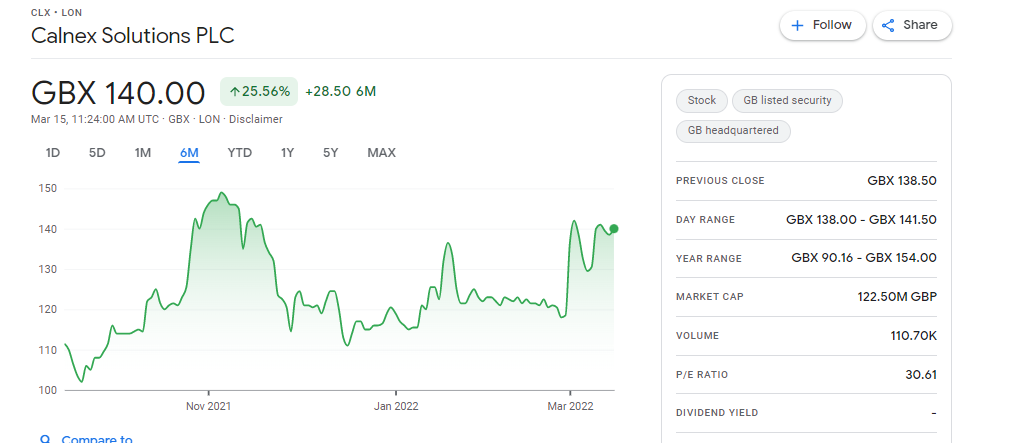The image size is (1018, 443).
Task: Click the Nov 2021 axis label
Action: (x=208, y=407)
